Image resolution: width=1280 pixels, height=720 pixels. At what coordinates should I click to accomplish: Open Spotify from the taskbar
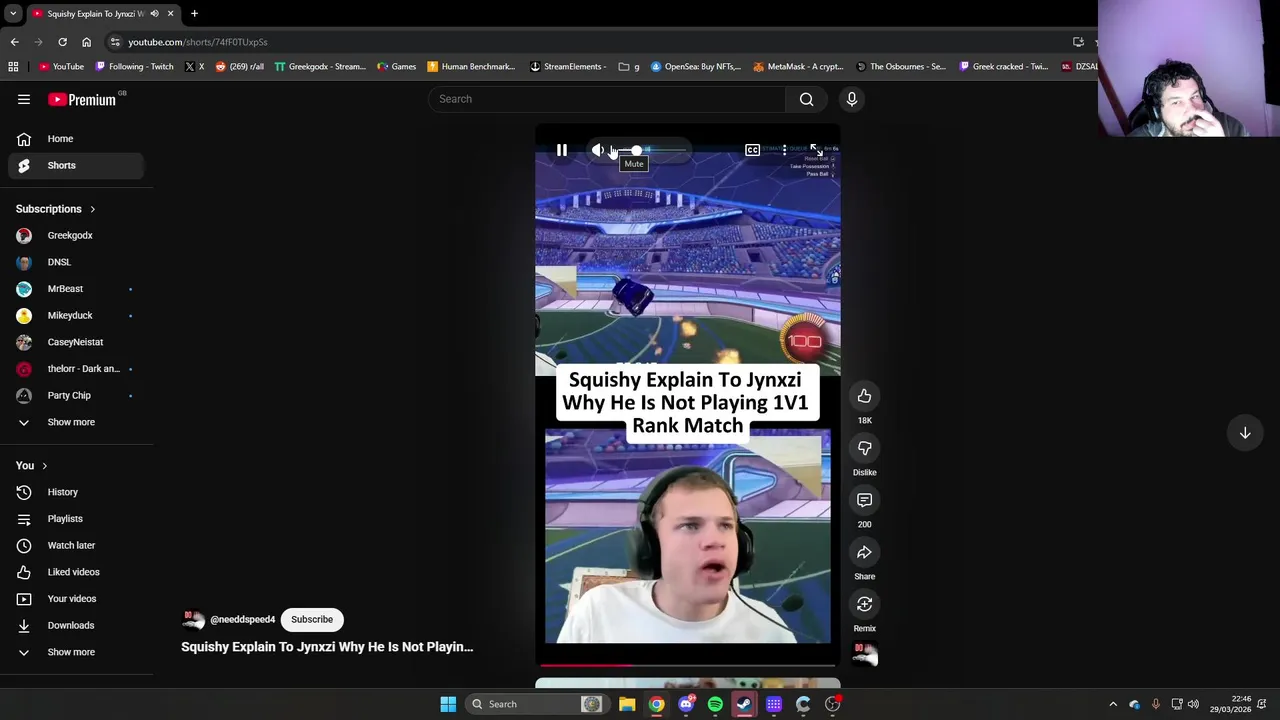click(x=715, y=704)
